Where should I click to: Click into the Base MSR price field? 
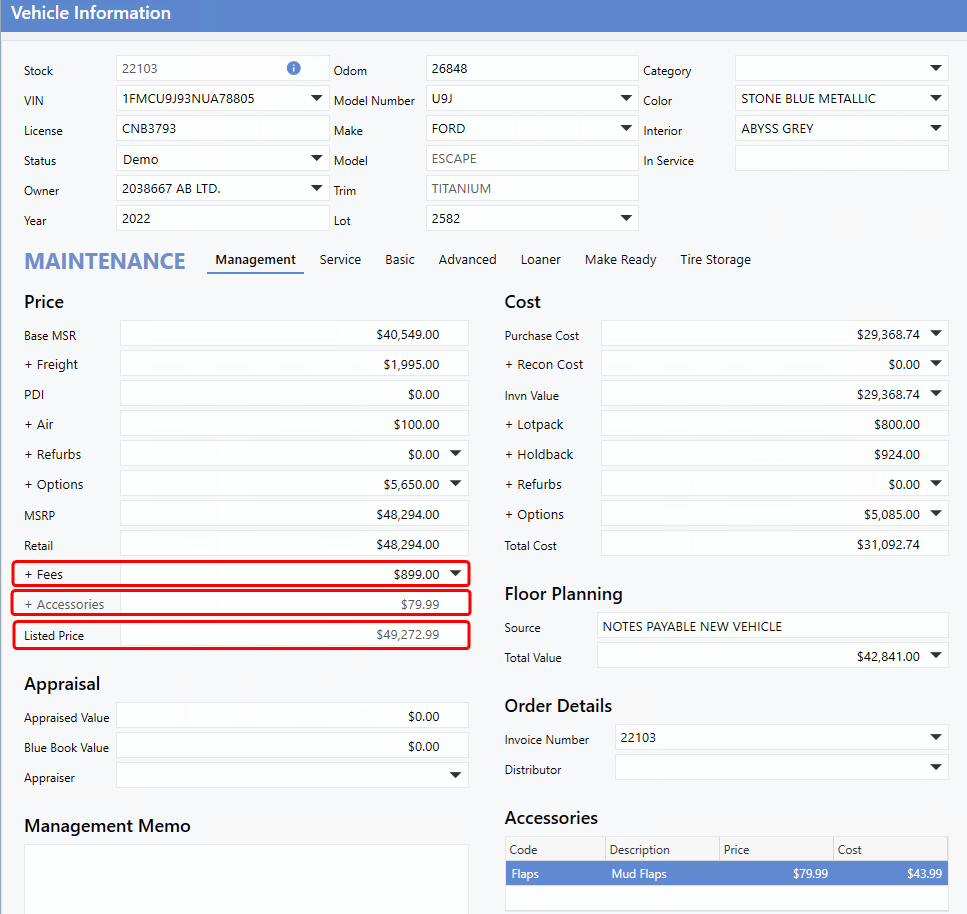tap(294, 335)
